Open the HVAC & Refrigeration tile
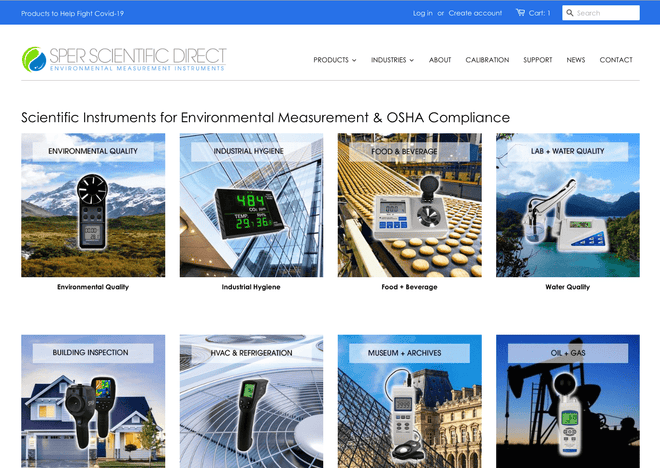 tap(251, 401)
